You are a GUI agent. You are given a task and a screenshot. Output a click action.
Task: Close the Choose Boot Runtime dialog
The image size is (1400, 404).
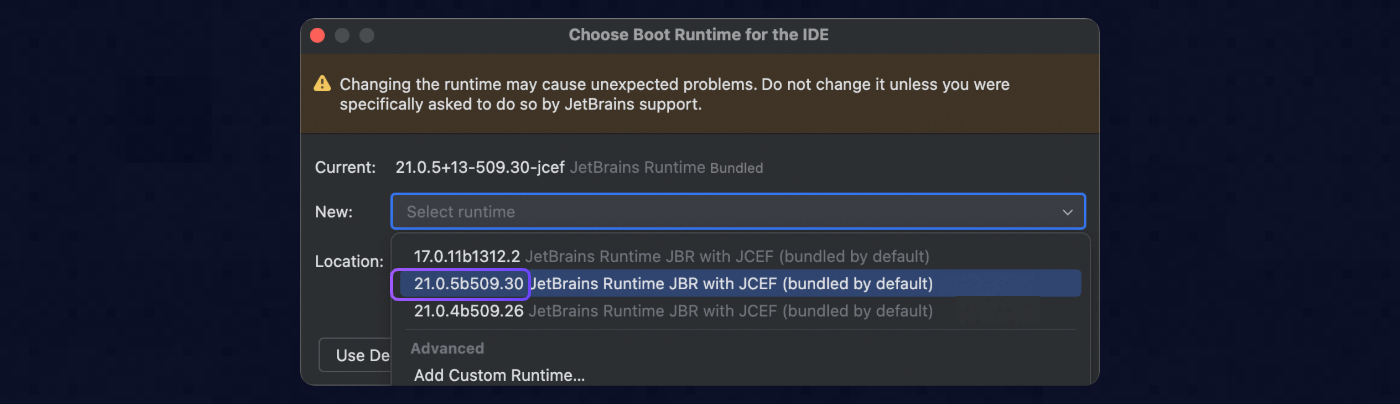coord(318,35)
